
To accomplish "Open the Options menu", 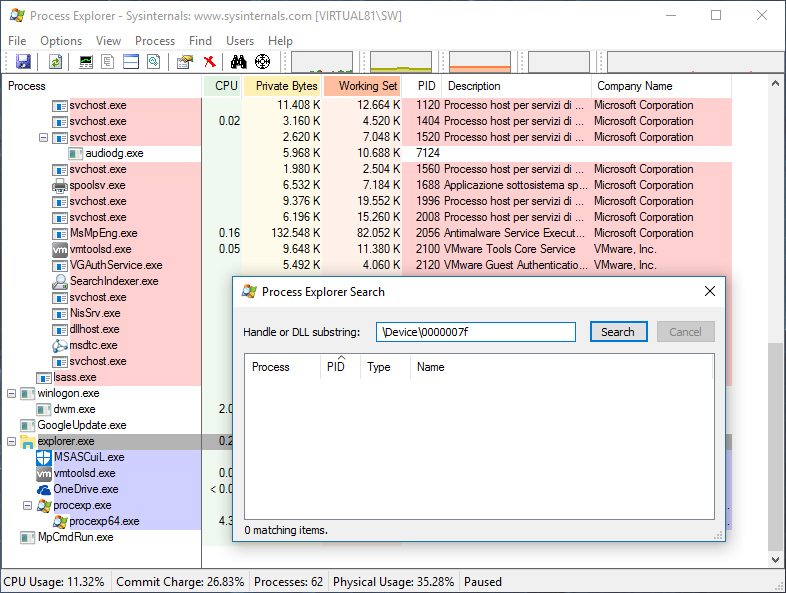I will 61,40.
